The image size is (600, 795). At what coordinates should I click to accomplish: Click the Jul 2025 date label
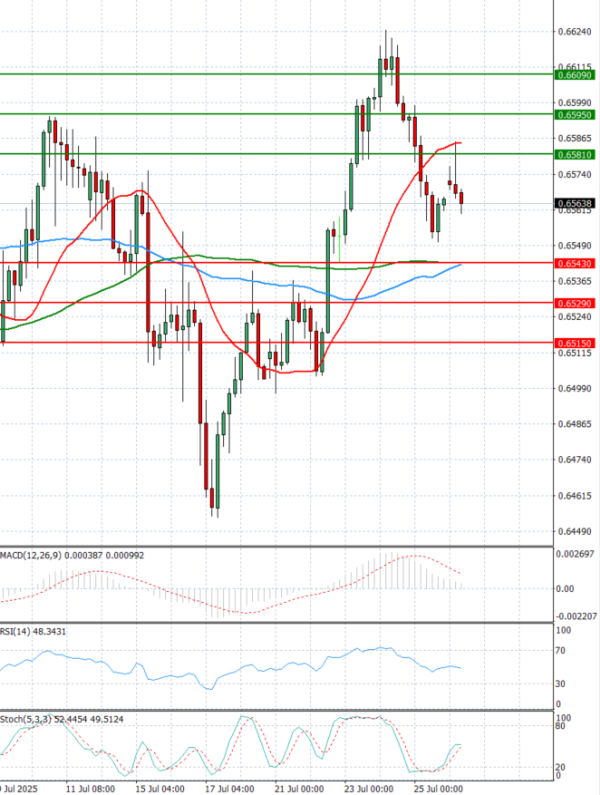(21, 789)
